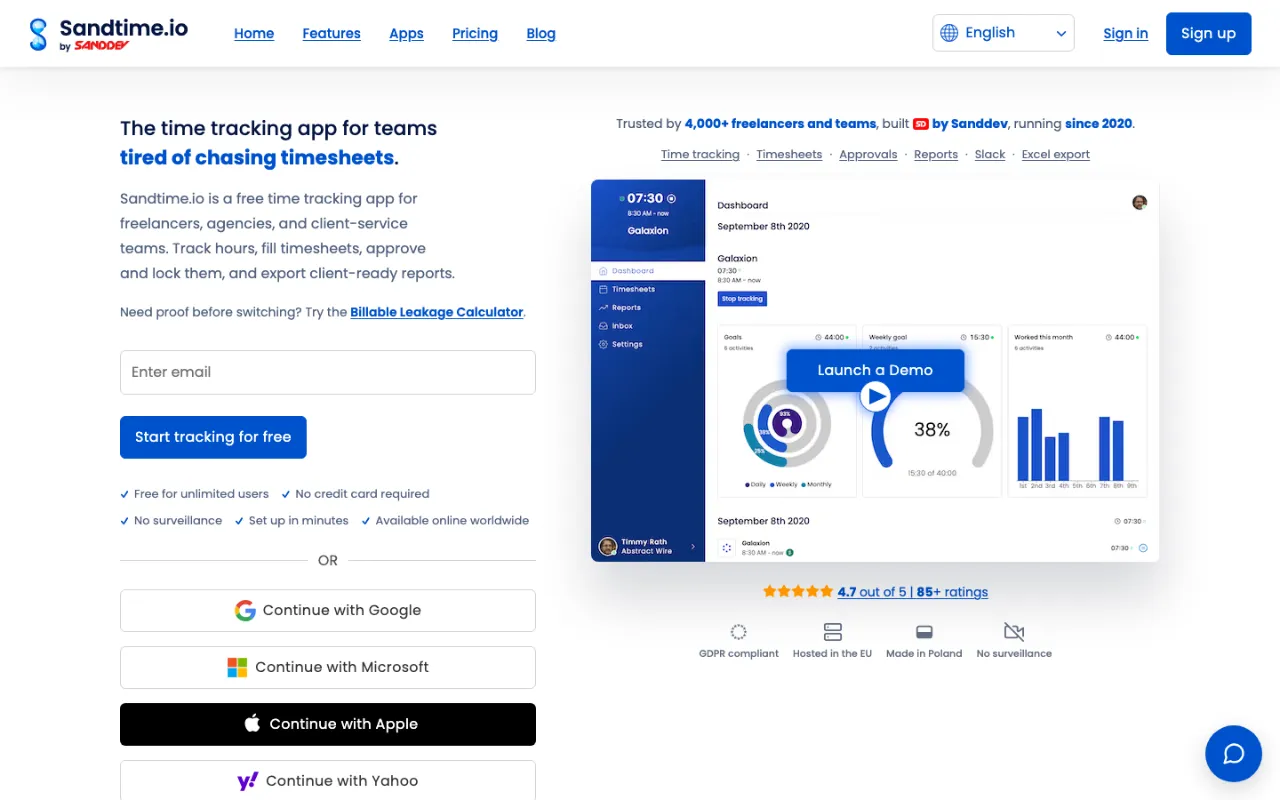1280x800 pixels.
Task: Click the Made in Poland icon
Action: (924, 632)
